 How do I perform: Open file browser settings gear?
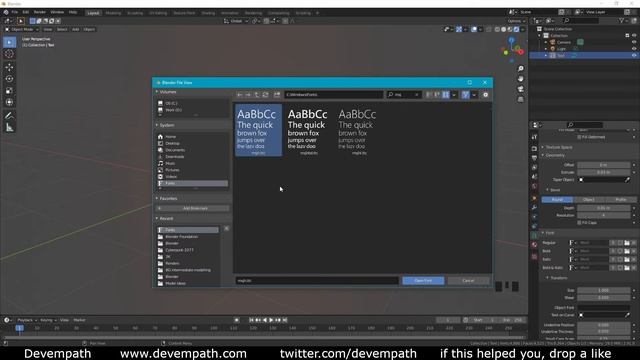pyautogui.click(x=485, y=95)
